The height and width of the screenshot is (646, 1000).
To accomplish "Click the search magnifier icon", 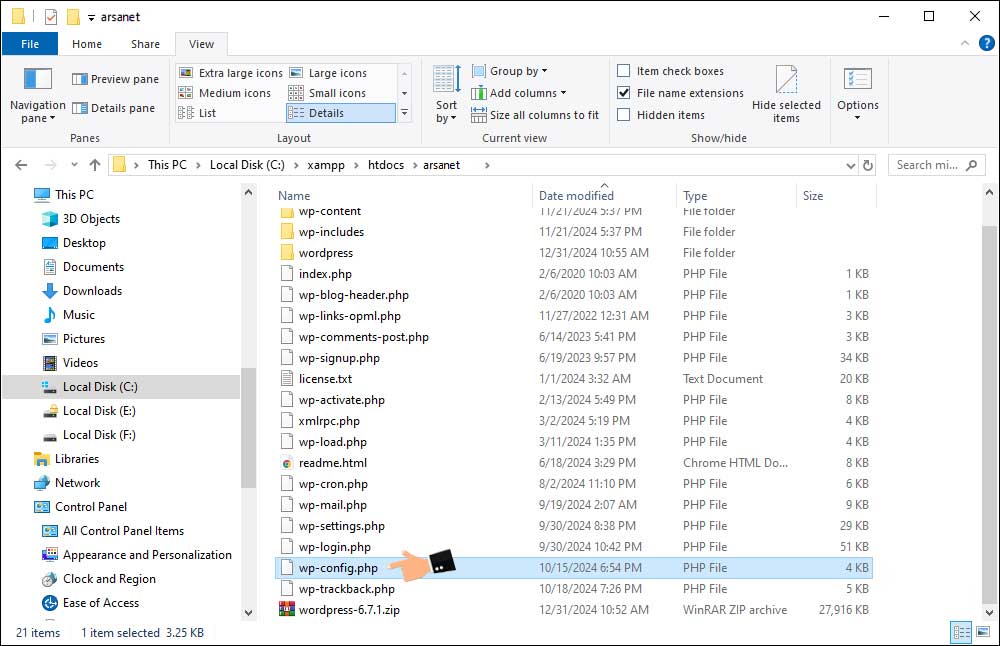I will click(x=971, y=165).
